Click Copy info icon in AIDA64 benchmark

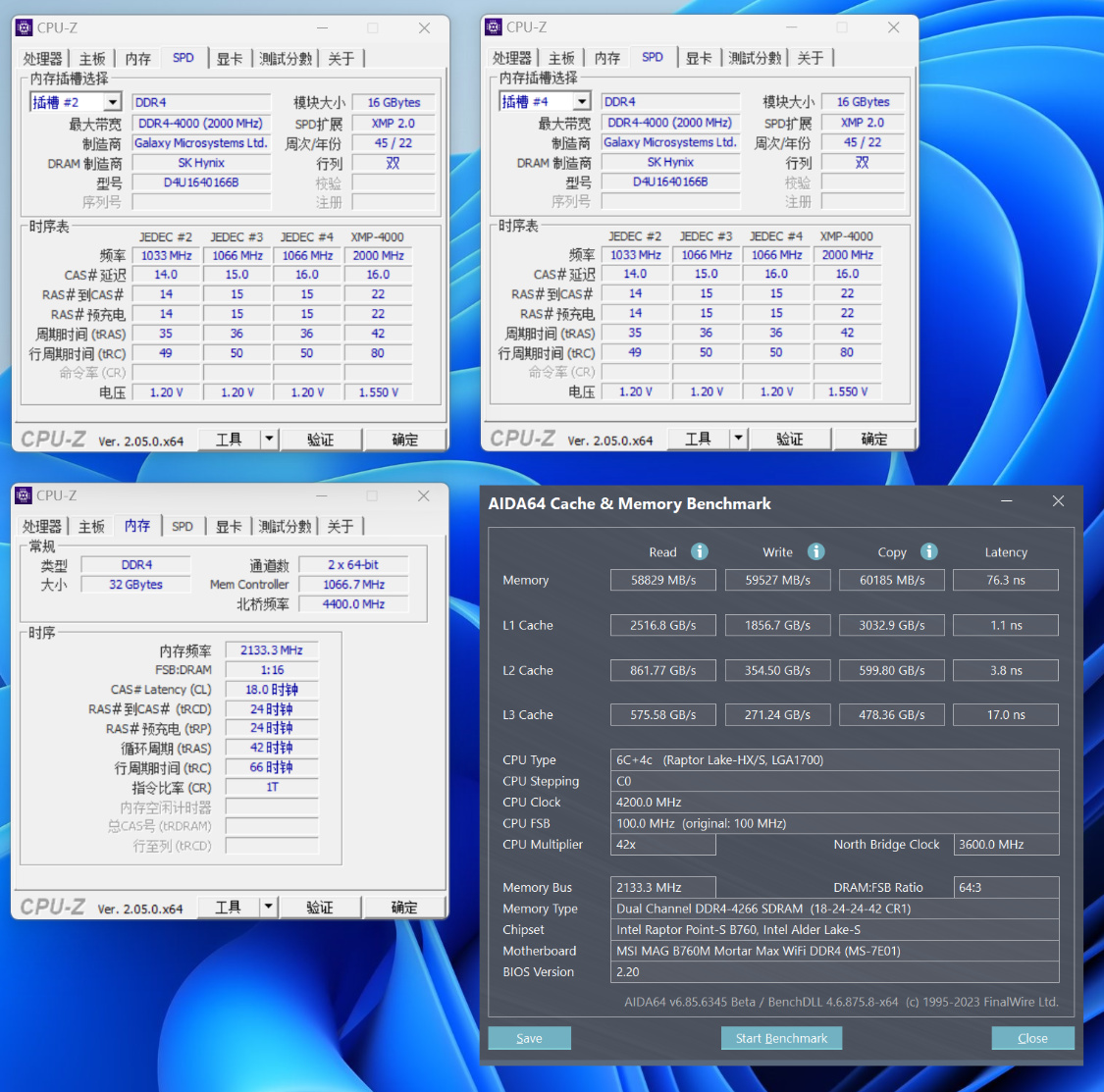[929, 551]
